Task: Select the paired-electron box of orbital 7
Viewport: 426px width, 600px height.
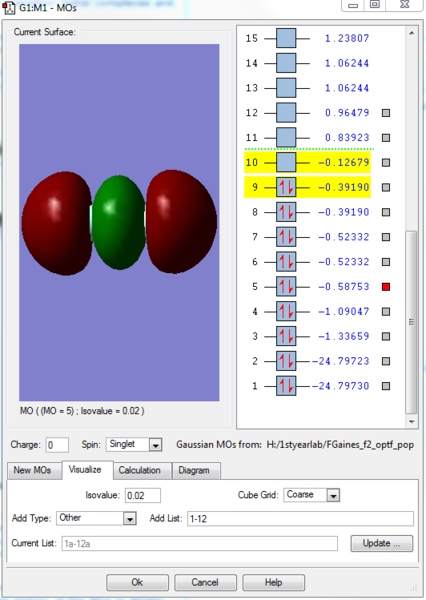Action: pyautogui.click(x=286, y=237)
